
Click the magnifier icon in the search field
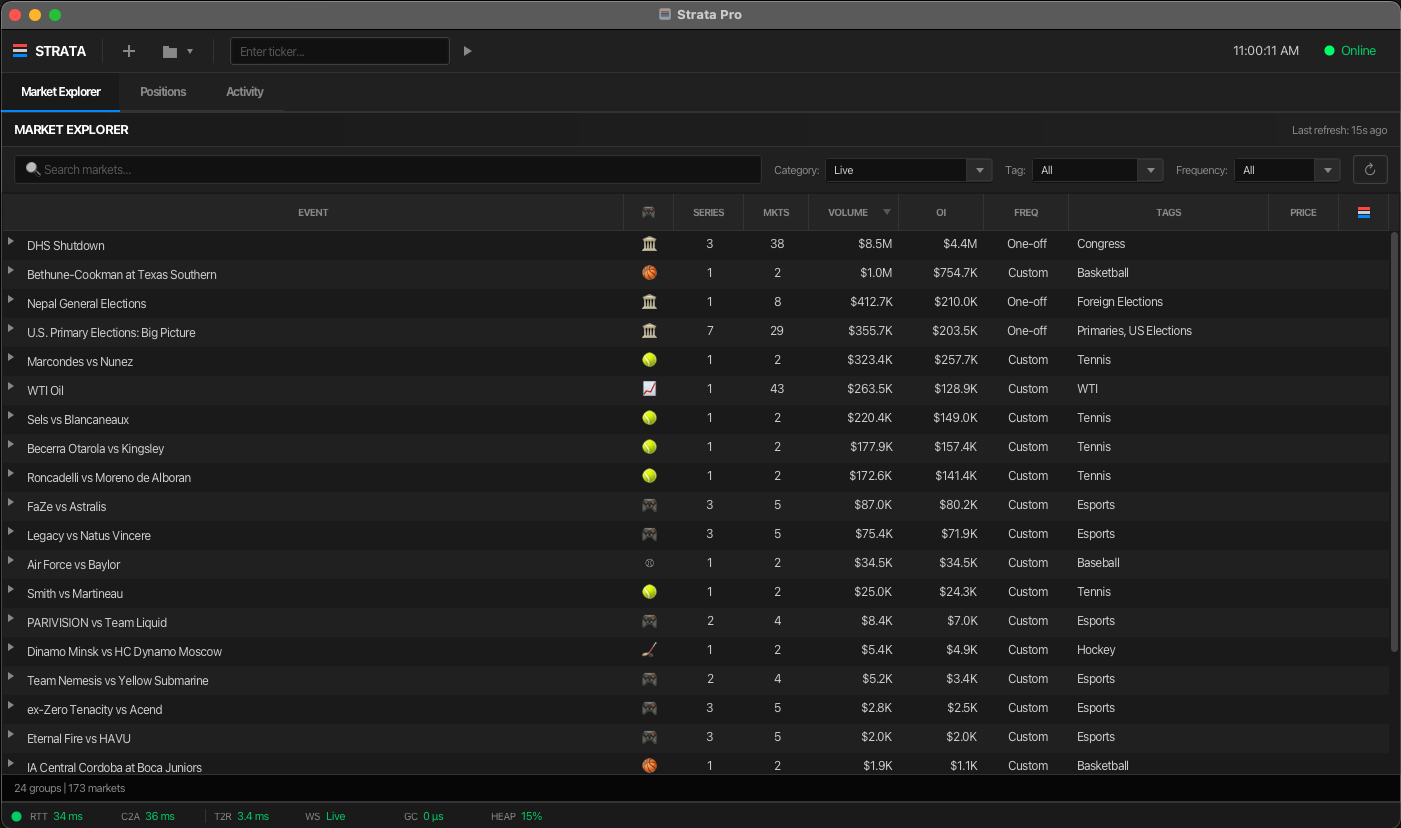33,169
